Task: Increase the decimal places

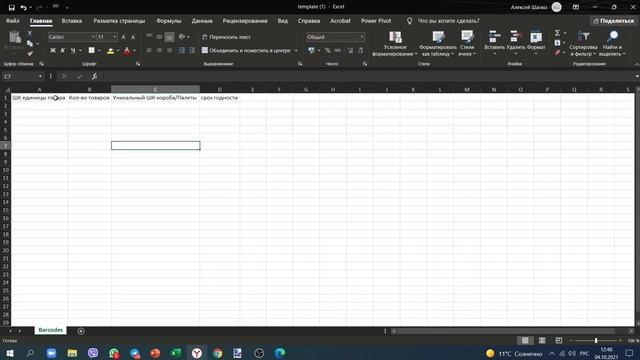Action: [x=350, y=51]
